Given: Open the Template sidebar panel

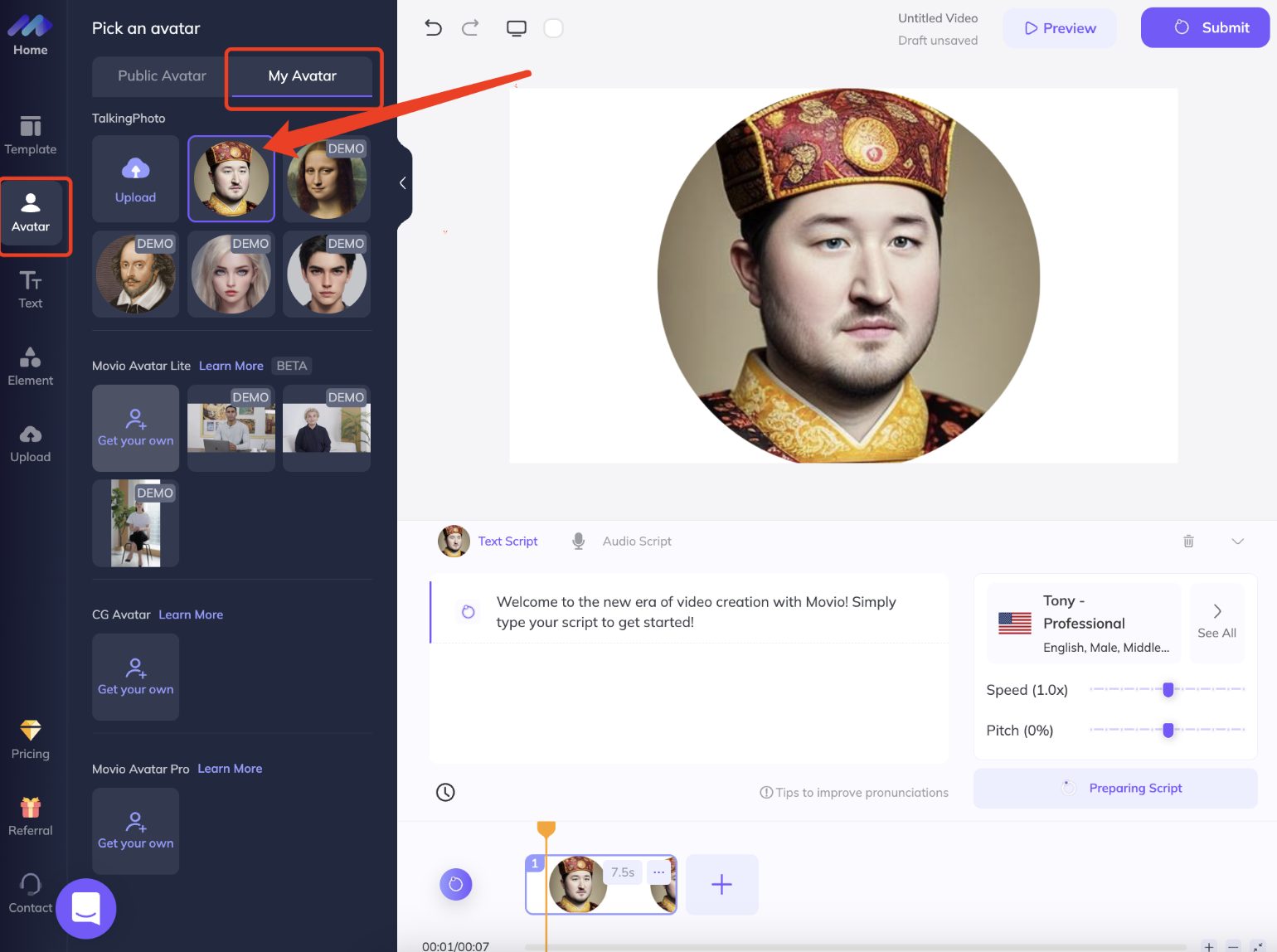Looking at the screenshot, I should (31, 135).
